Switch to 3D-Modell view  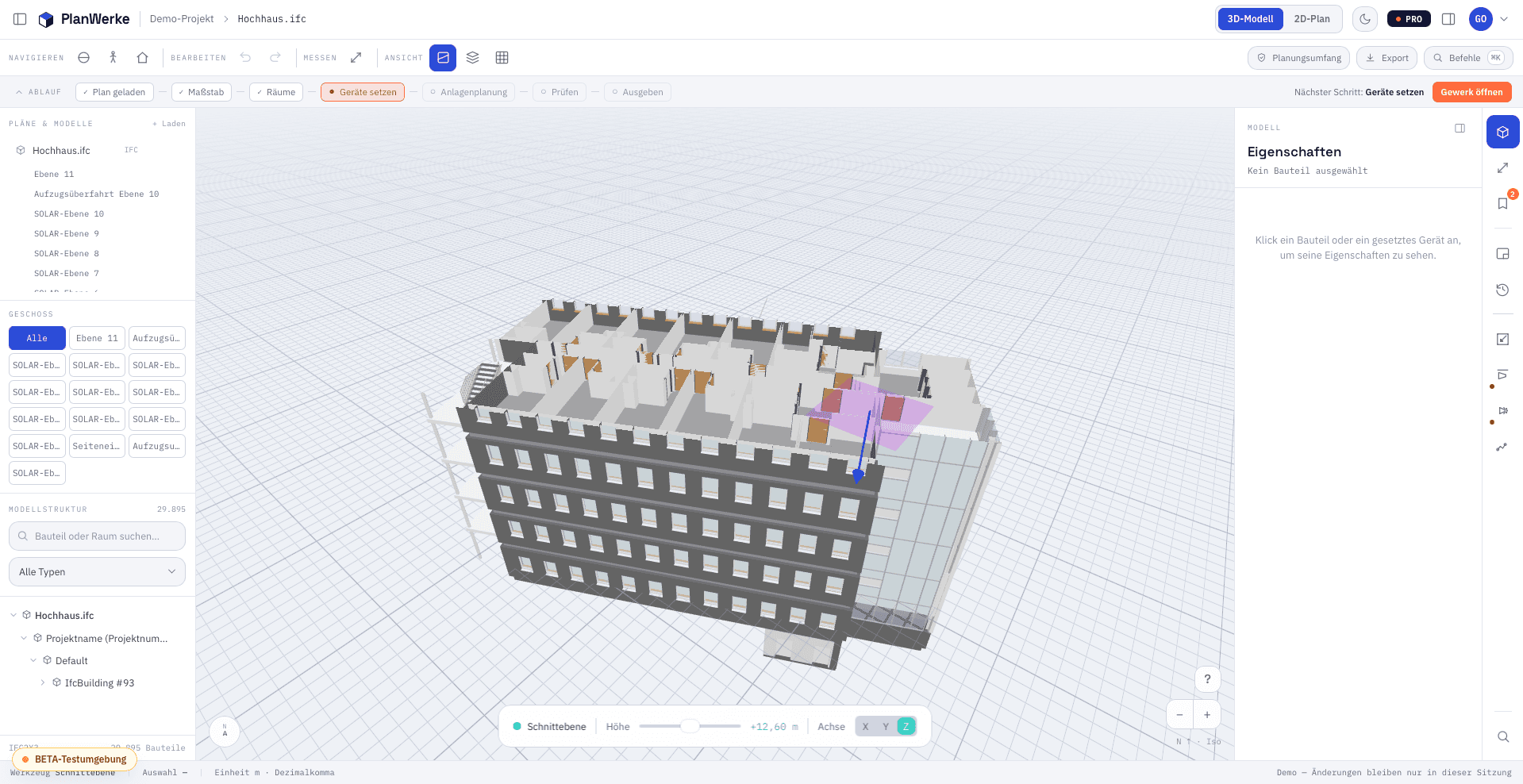(1251, 19)
